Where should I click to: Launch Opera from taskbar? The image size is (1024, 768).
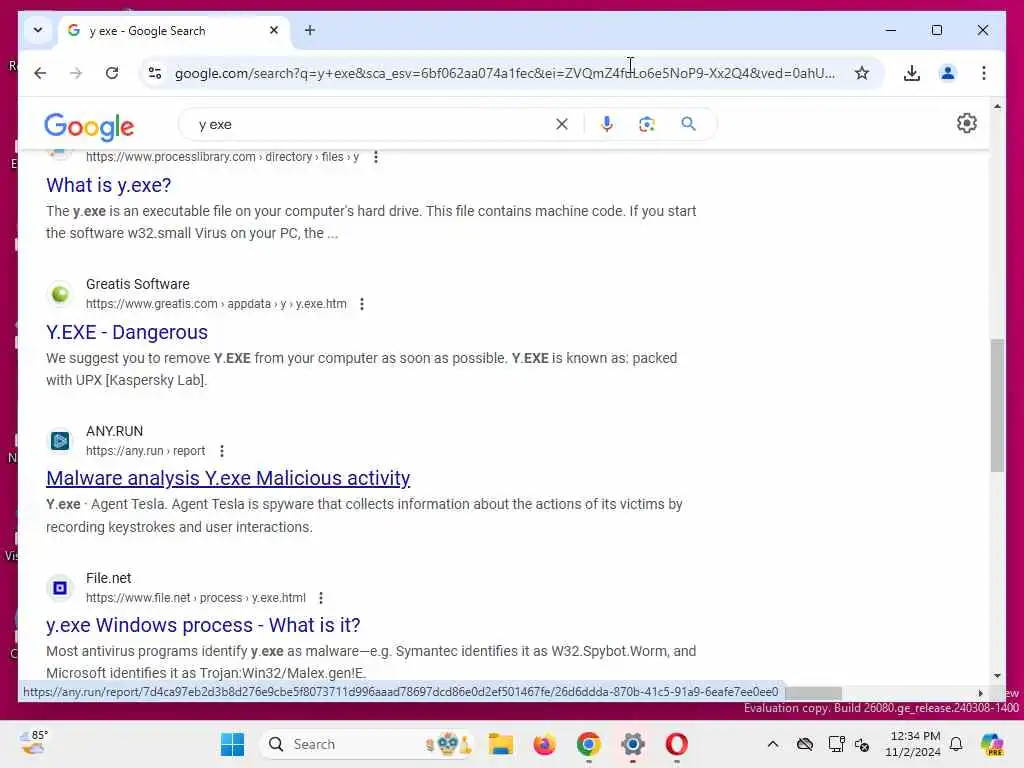[677, 744]
